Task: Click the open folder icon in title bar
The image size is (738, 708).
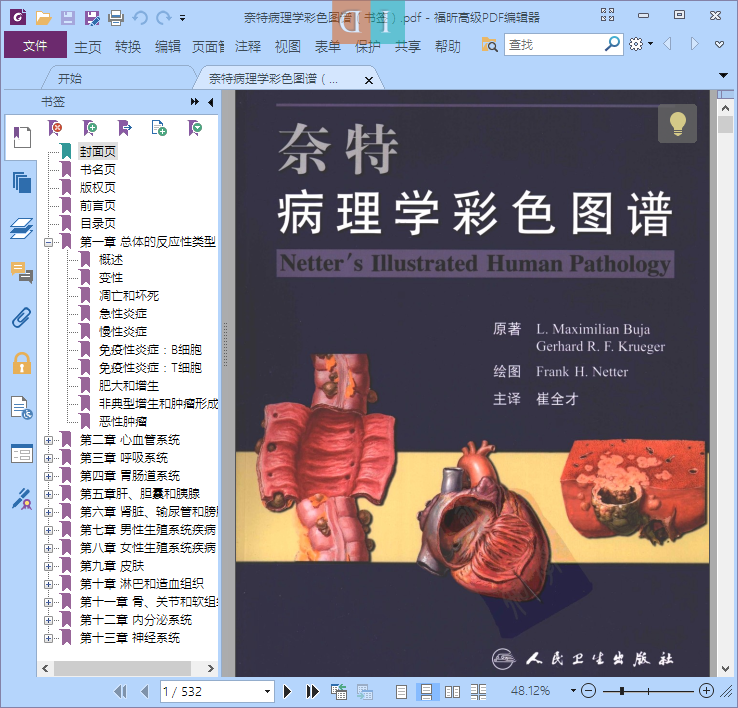Action: pos(43,18)
